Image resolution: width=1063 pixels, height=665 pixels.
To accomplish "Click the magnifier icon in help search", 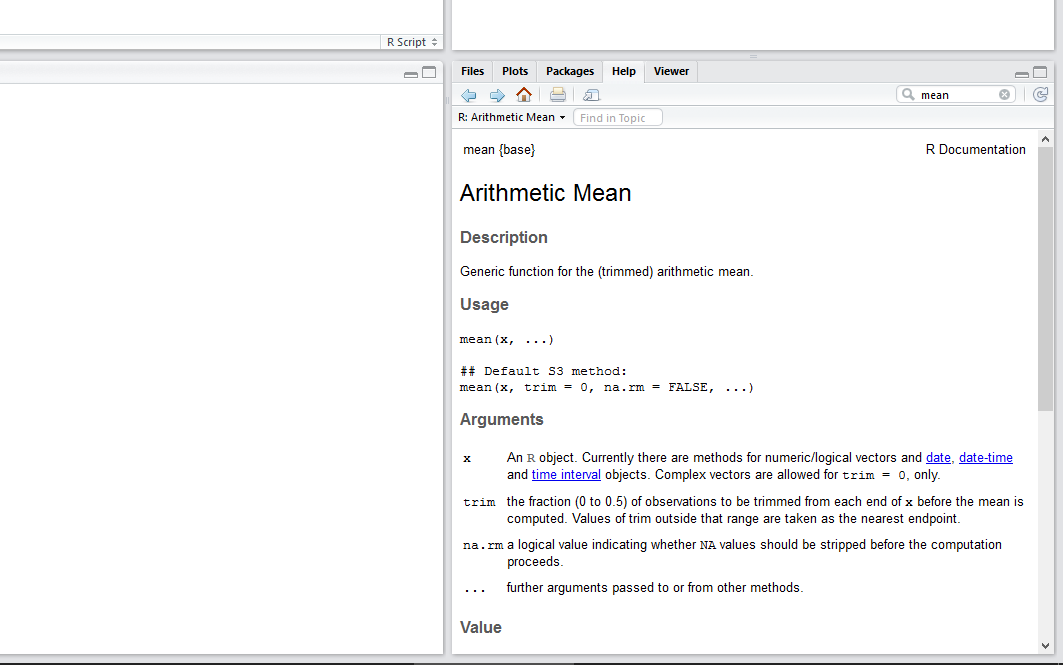I will click(908, 95).
